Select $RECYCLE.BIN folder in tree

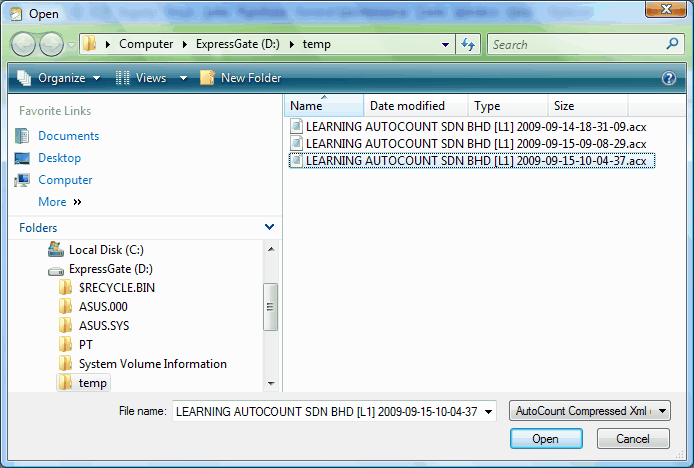click(117, 288)
